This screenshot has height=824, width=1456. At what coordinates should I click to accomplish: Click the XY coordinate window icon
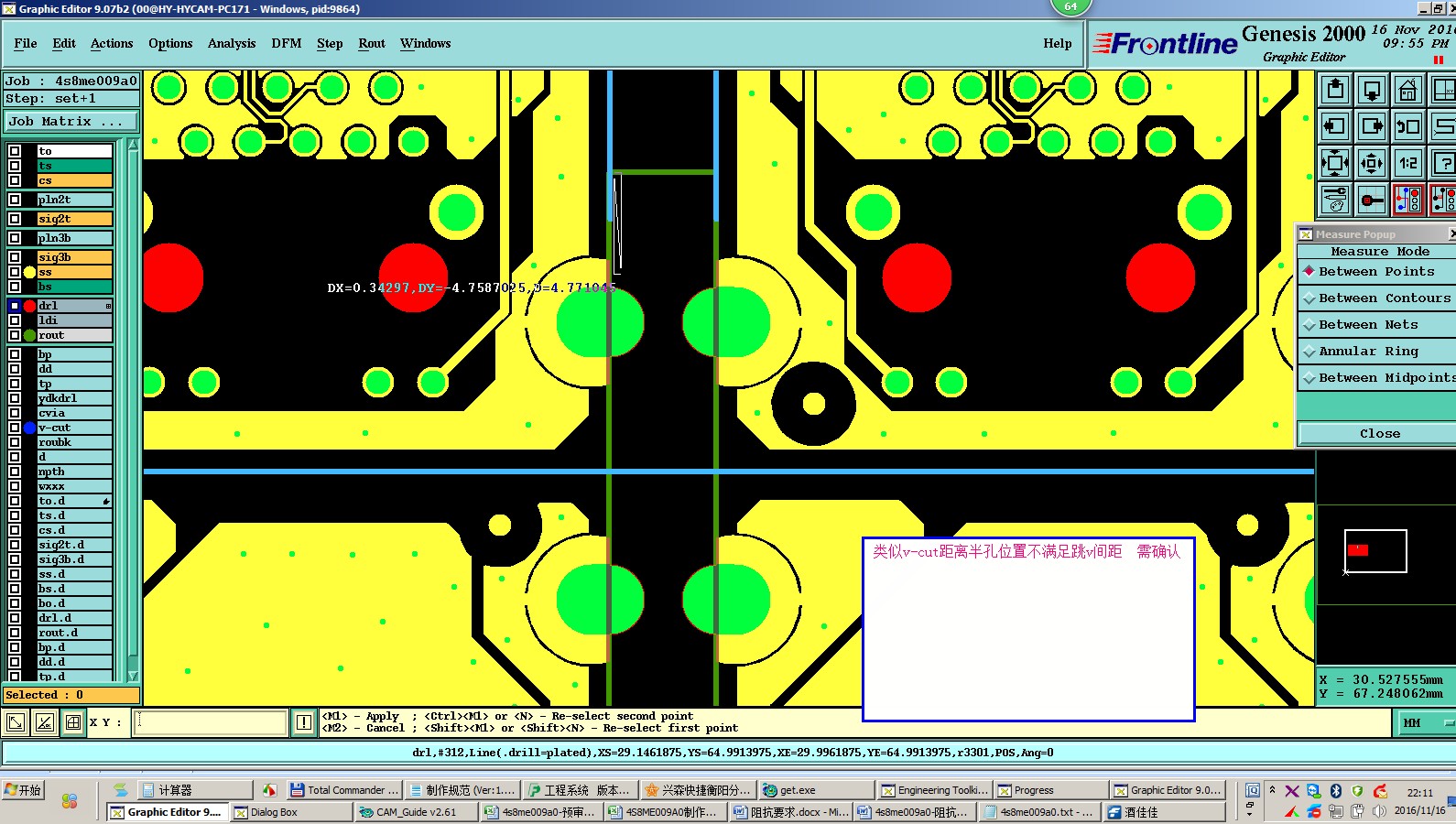1443,90
